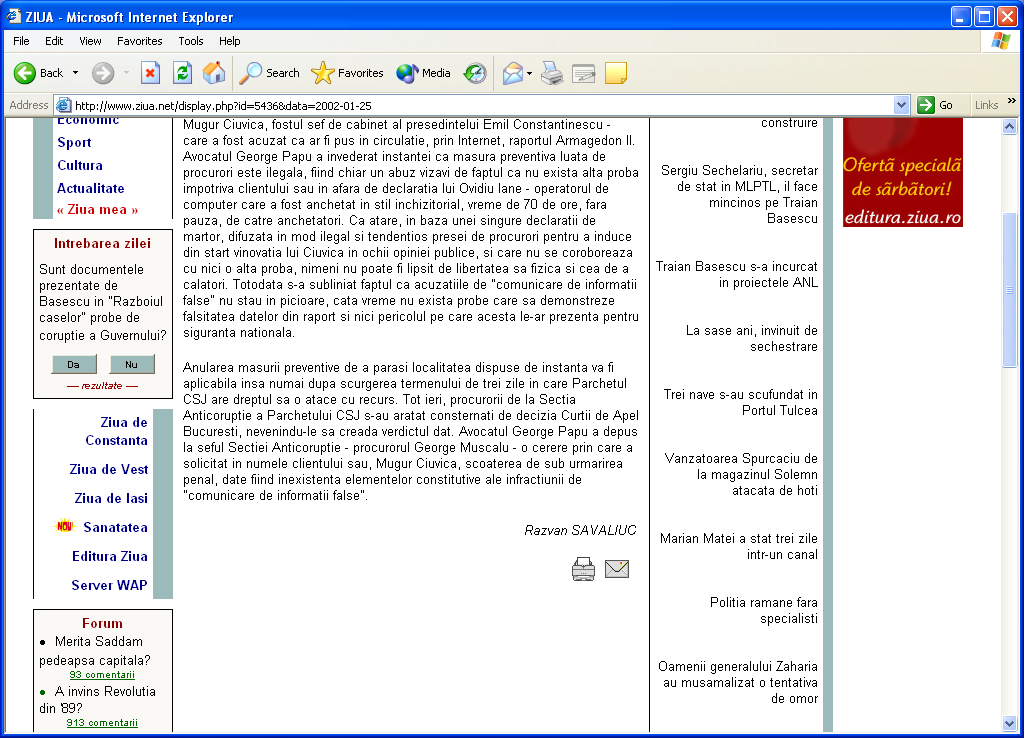Click the vertical scrollbar down arrow
This screenshot has width=1028, height=738.
point(1010,724)
